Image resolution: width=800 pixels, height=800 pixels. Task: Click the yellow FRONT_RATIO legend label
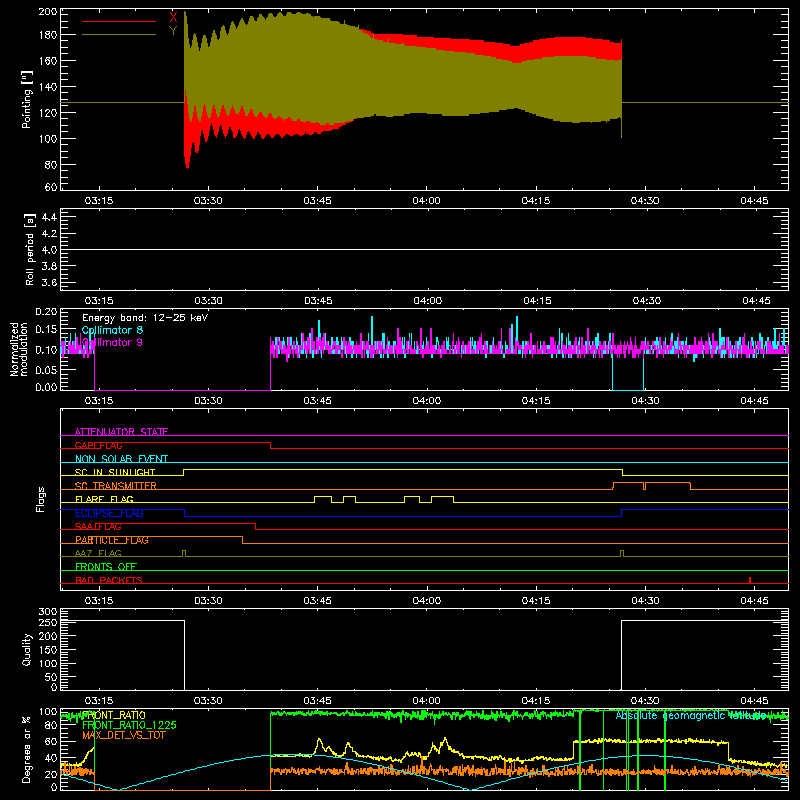point(113,715)
